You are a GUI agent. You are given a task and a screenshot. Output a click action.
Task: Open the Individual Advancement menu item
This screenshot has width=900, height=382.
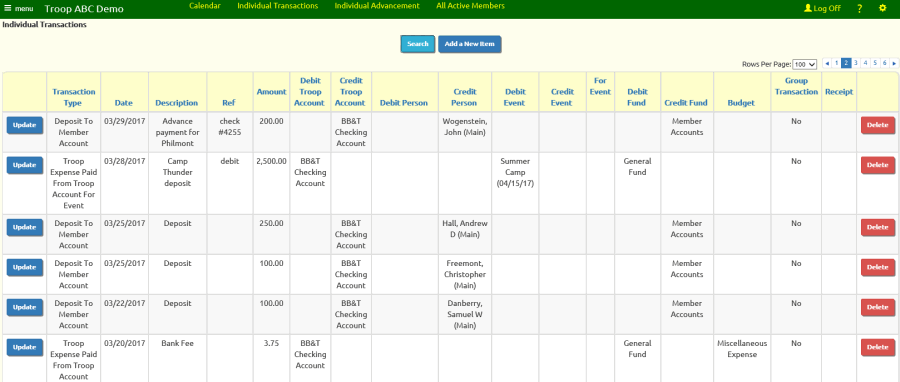(377, 6)
